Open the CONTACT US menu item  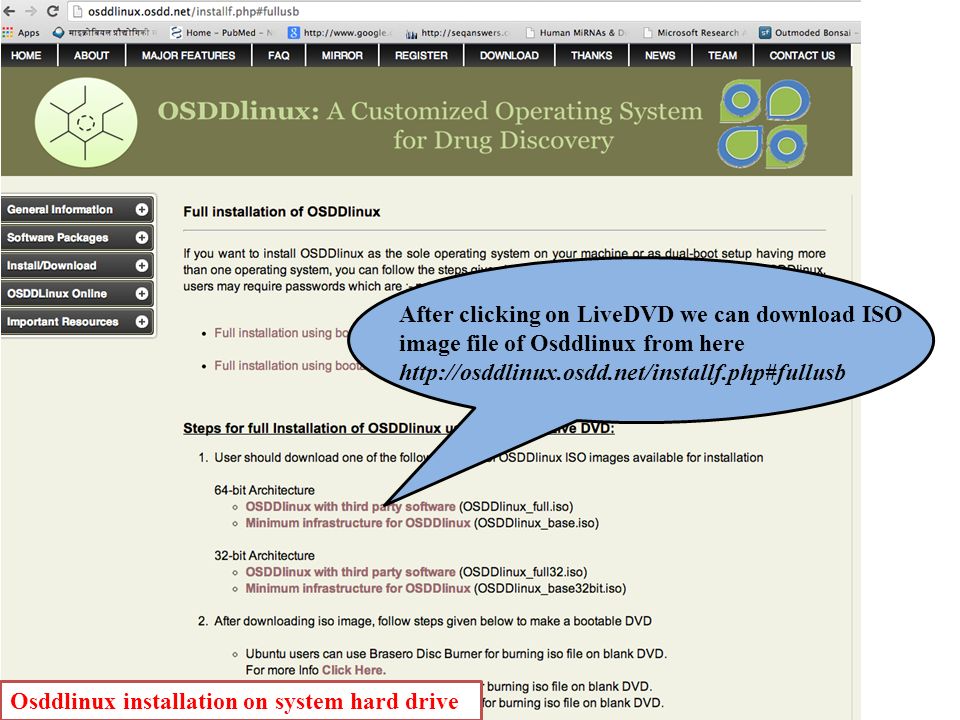802,55
